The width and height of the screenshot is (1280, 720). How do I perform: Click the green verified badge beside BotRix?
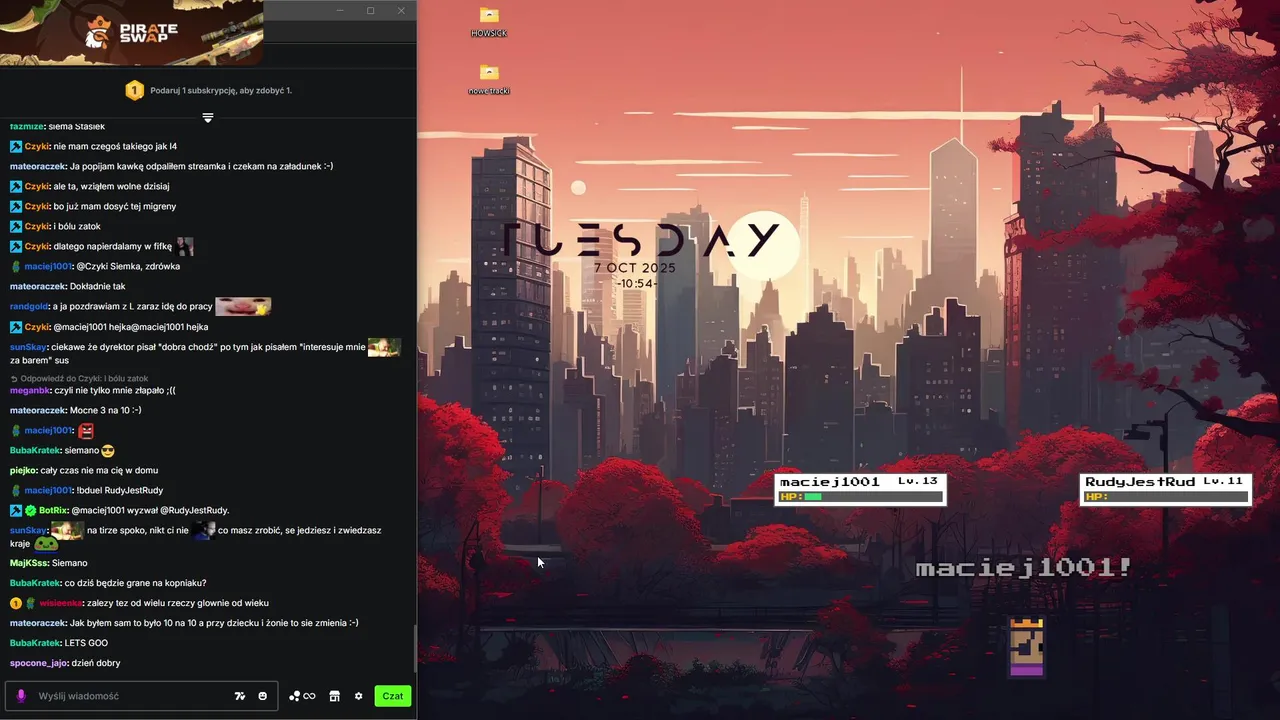click(x=31, y=511)
